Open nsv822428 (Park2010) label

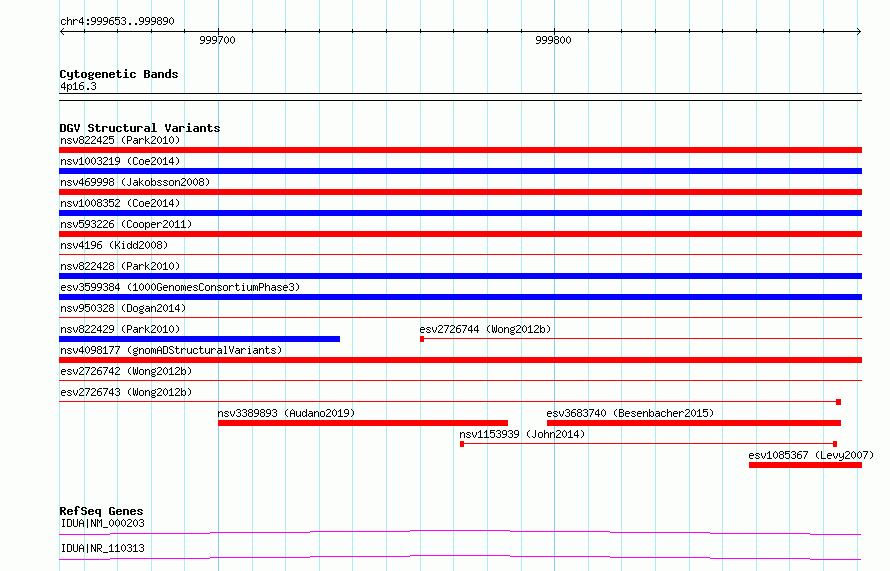[120, 266]
